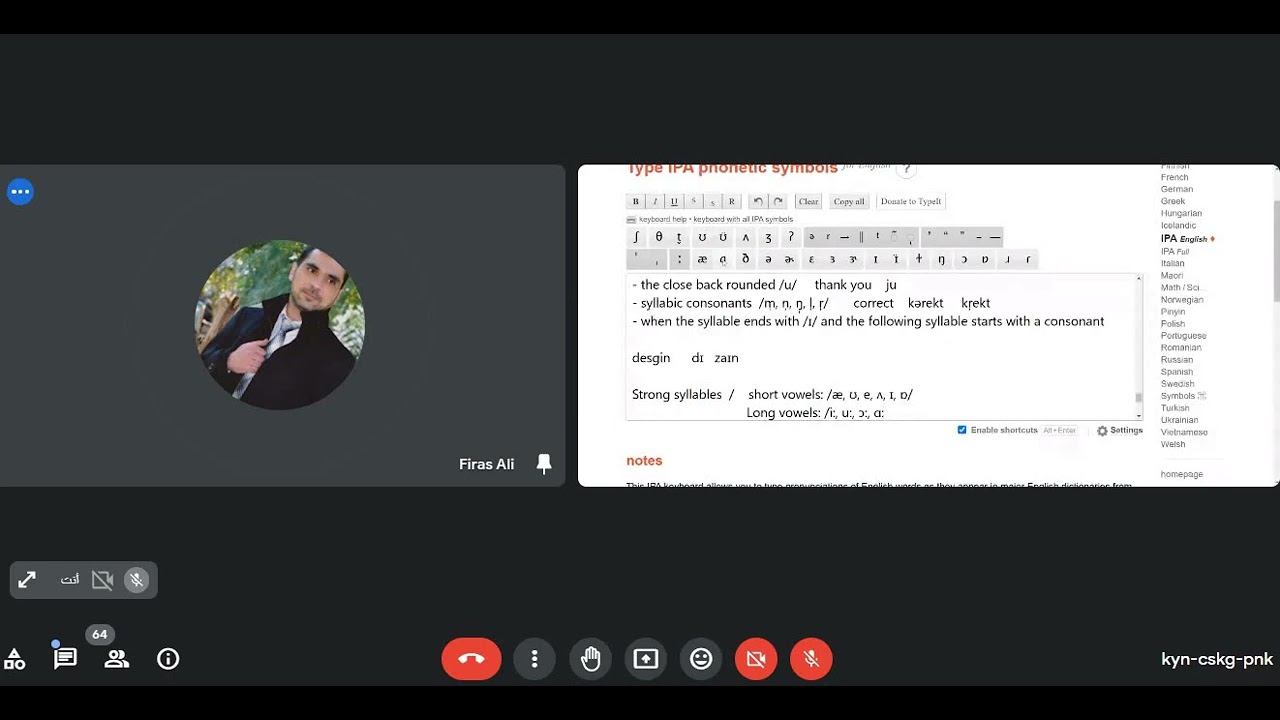
Task: Switch to the Turkish keyboard
Action: [1175, 408]
